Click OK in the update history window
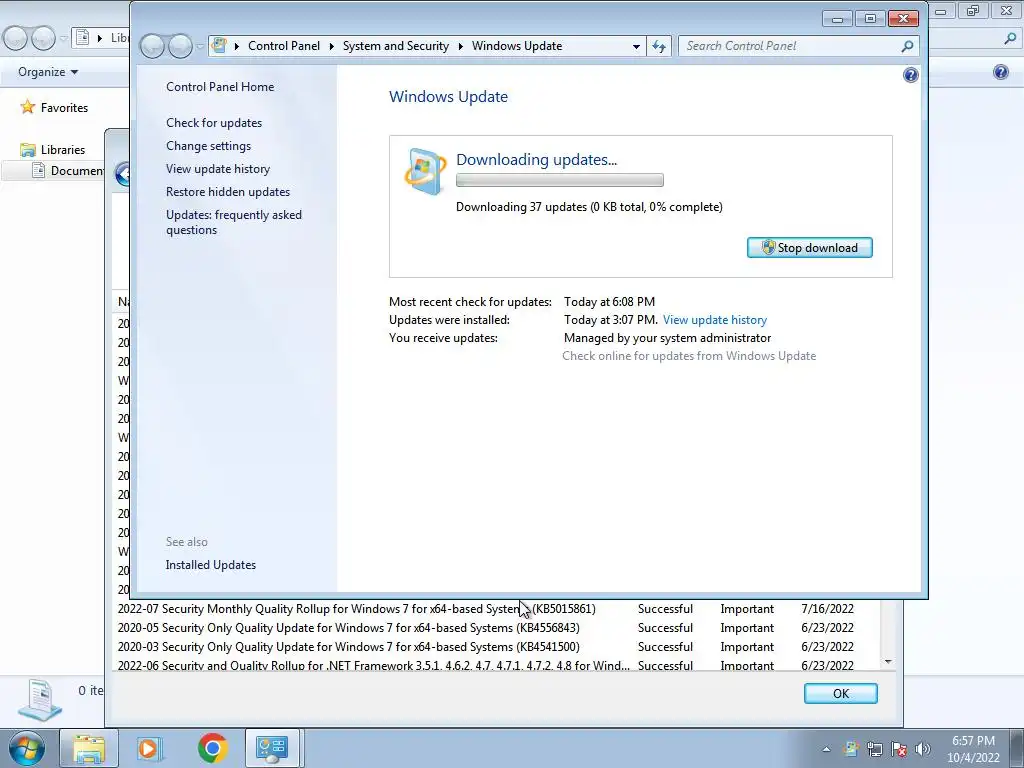Viewport: 1024px width, 768px height. pyautogui.click(x=840, y=694)
